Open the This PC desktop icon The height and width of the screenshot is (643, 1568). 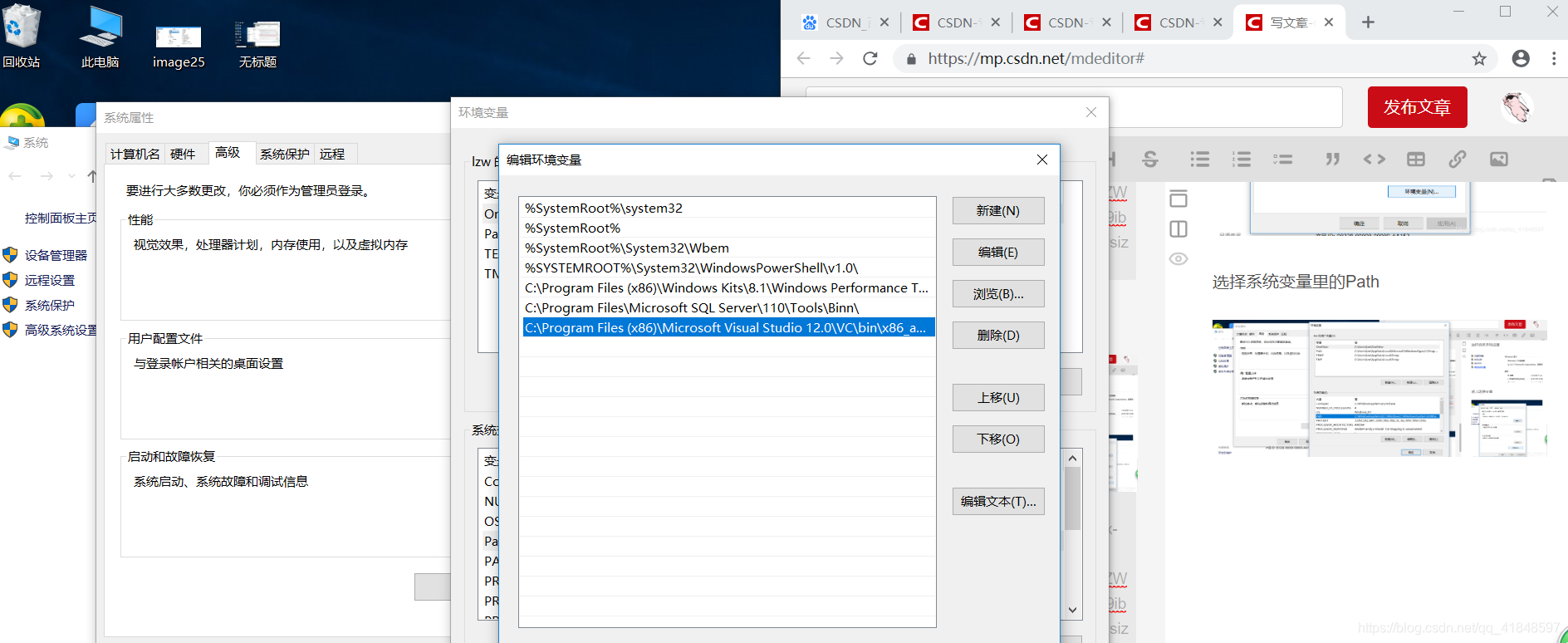100,36
